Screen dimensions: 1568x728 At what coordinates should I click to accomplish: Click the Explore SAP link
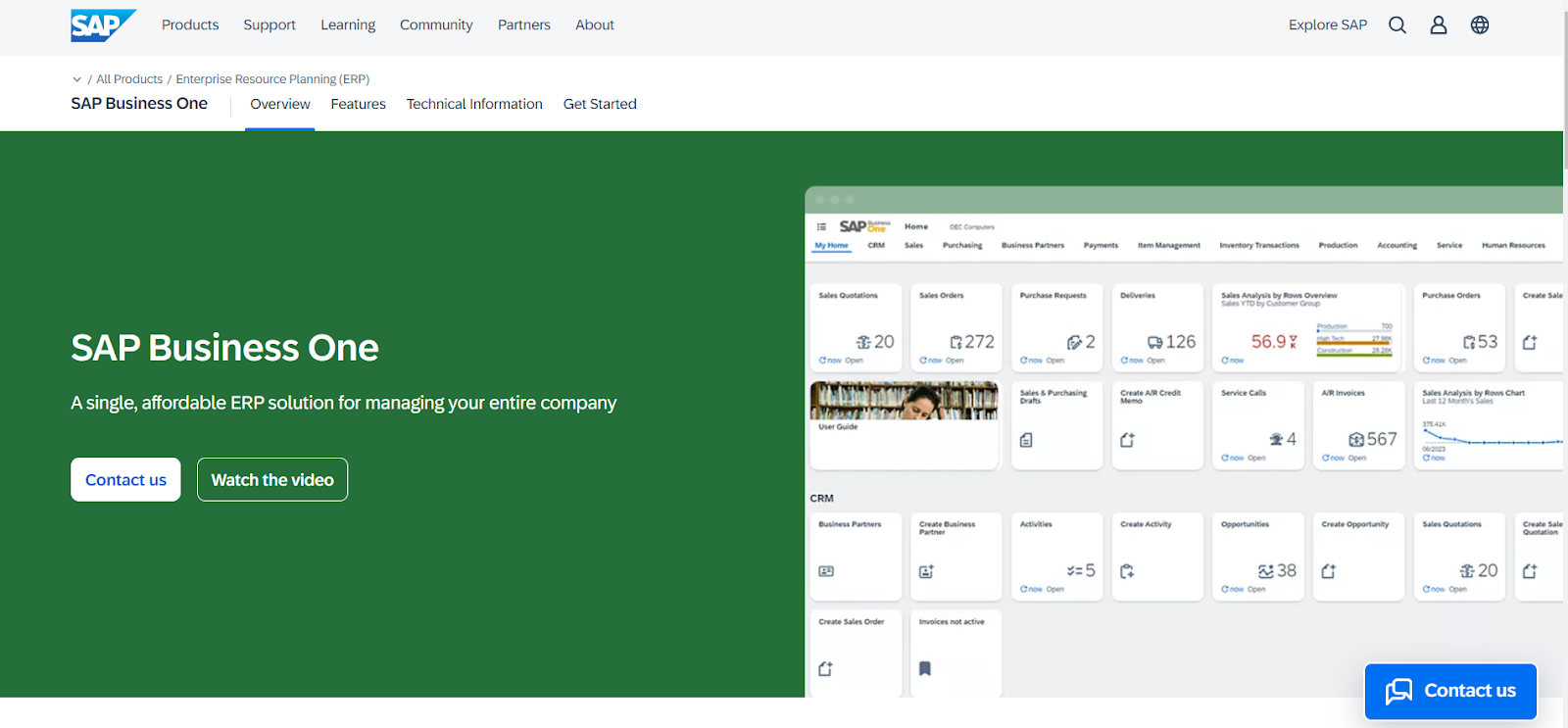(x=1328, y=25)
